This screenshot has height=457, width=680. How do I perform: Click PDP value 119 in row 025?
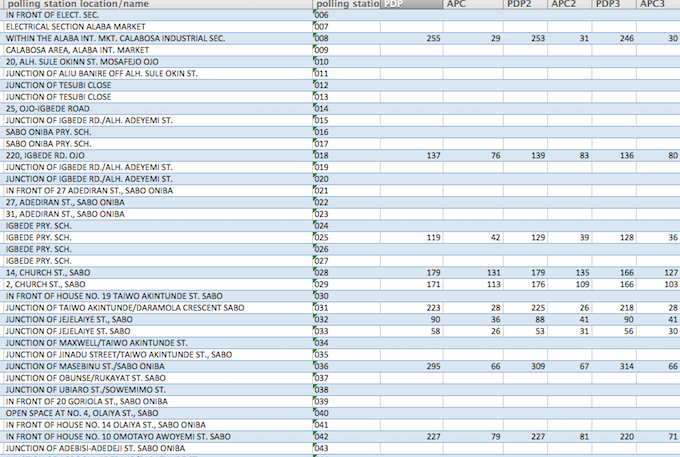(x=412, y=237)
